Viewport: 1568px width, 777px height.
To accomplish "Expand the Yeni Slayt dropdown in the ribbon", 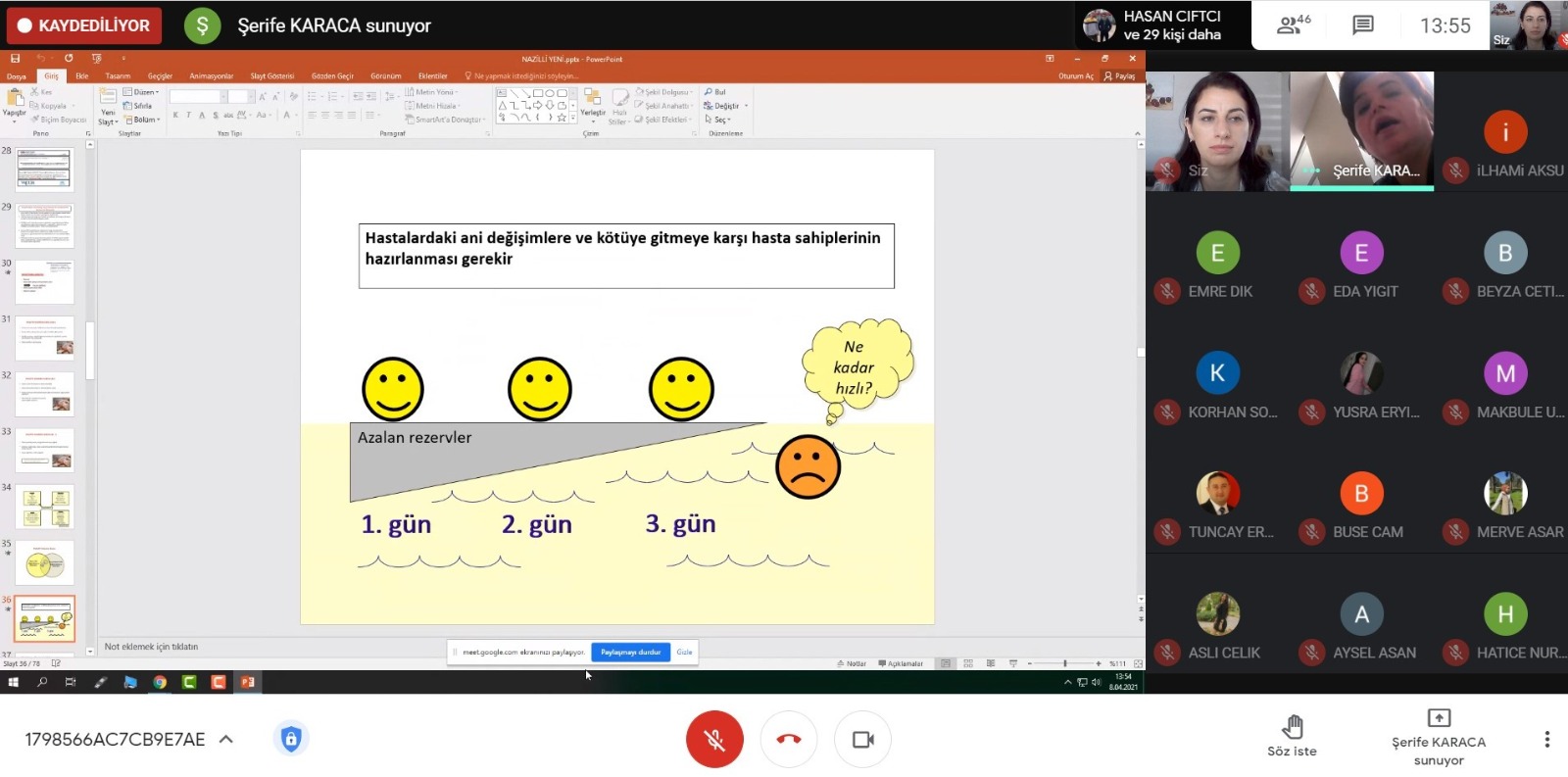I will tap(108, 118).
